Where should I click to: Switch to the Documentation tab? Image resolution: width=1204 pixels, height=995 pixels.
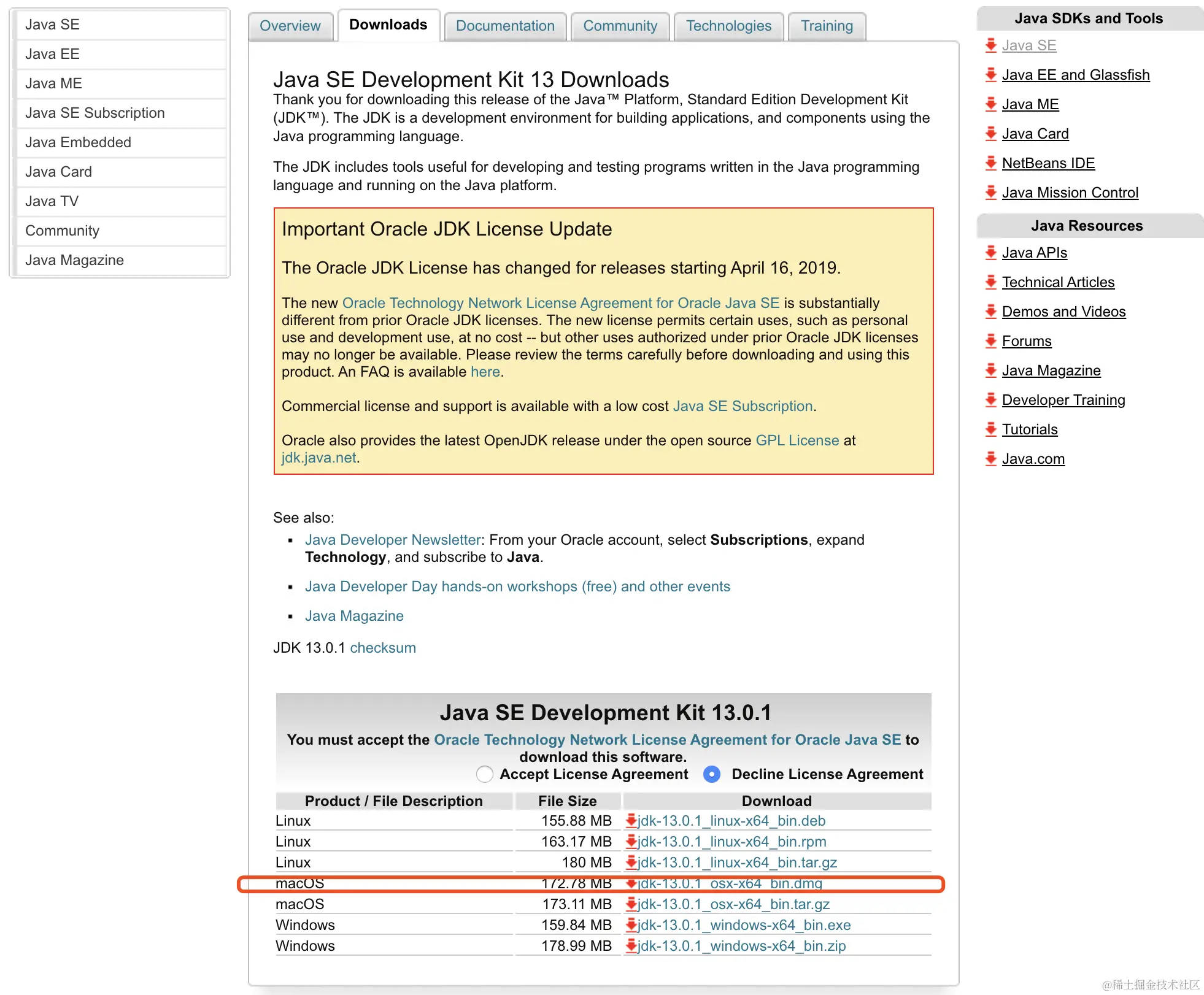[504, 26]
